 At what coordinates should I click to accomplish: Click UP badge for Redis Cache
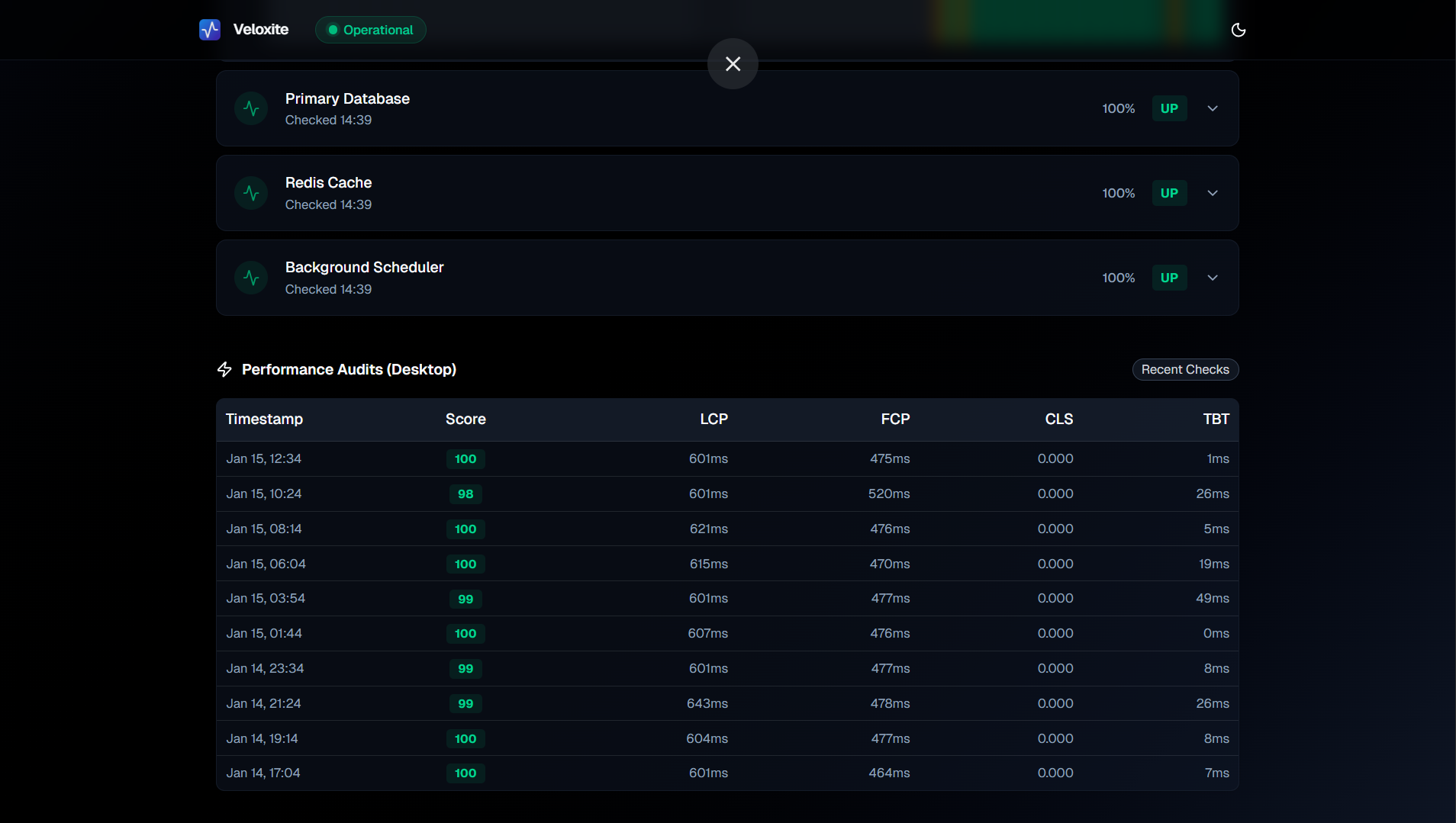pyautogui.click(x=1169, y=193)
